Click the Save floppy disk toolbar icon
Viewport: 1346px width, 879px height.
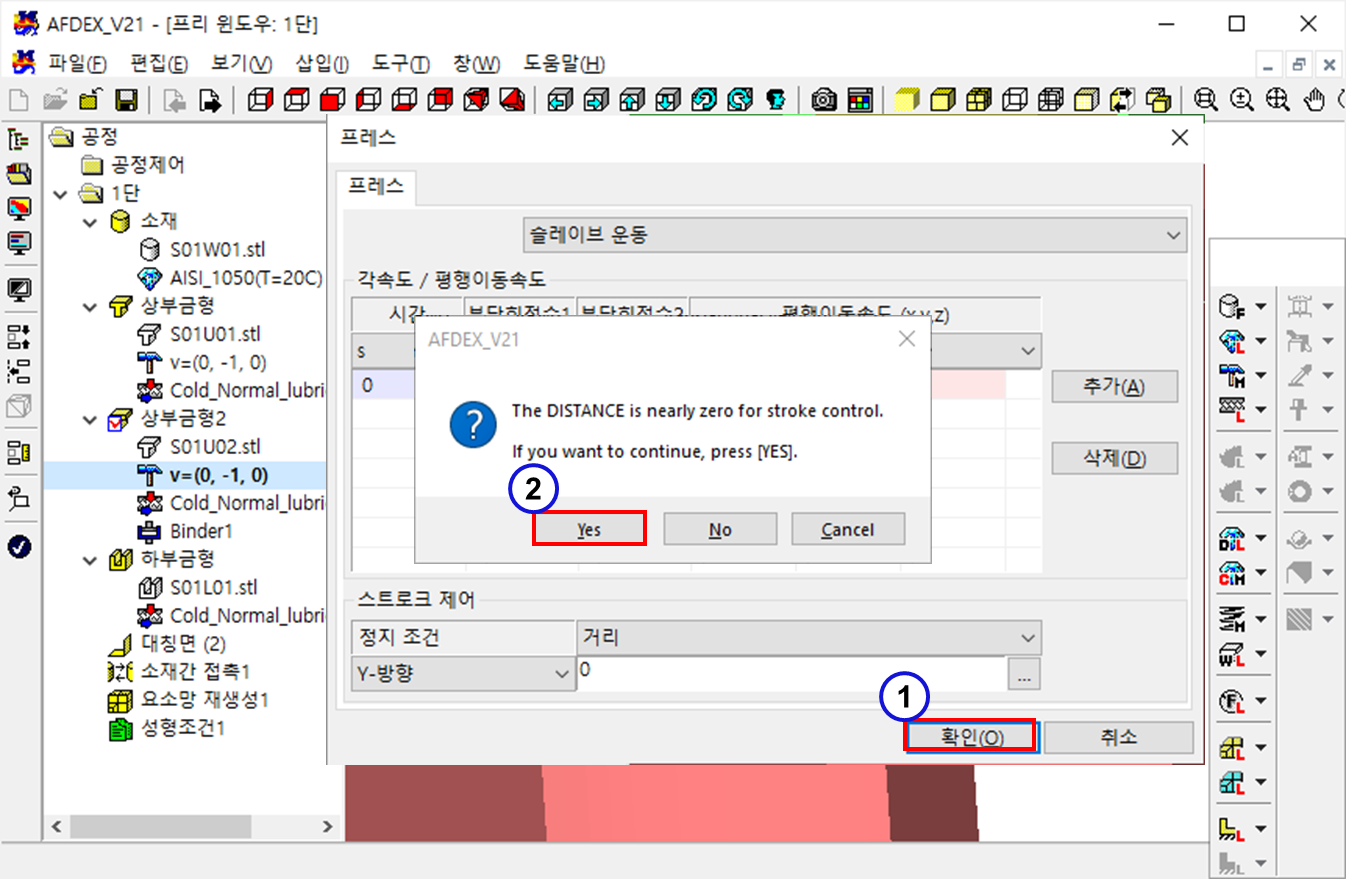click(126, 100)
